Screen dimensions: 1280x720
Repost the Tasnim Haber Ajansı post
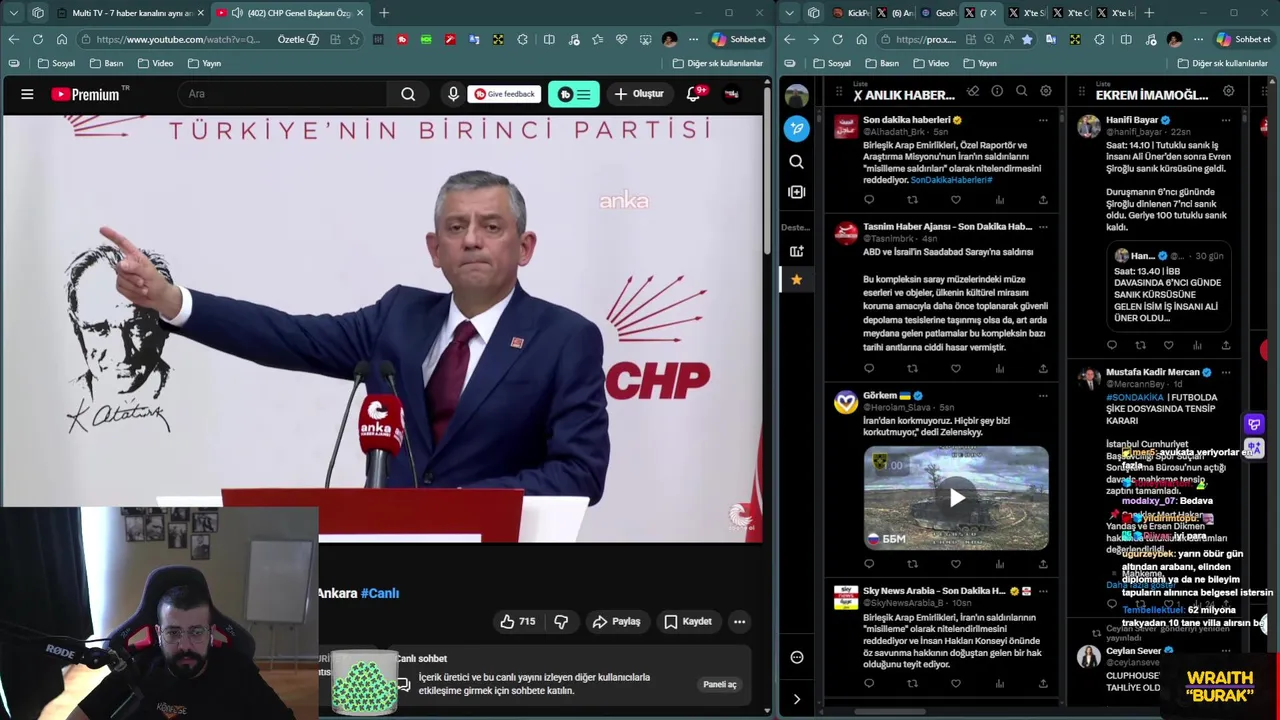pyautogui.click(x=912, y=369)
